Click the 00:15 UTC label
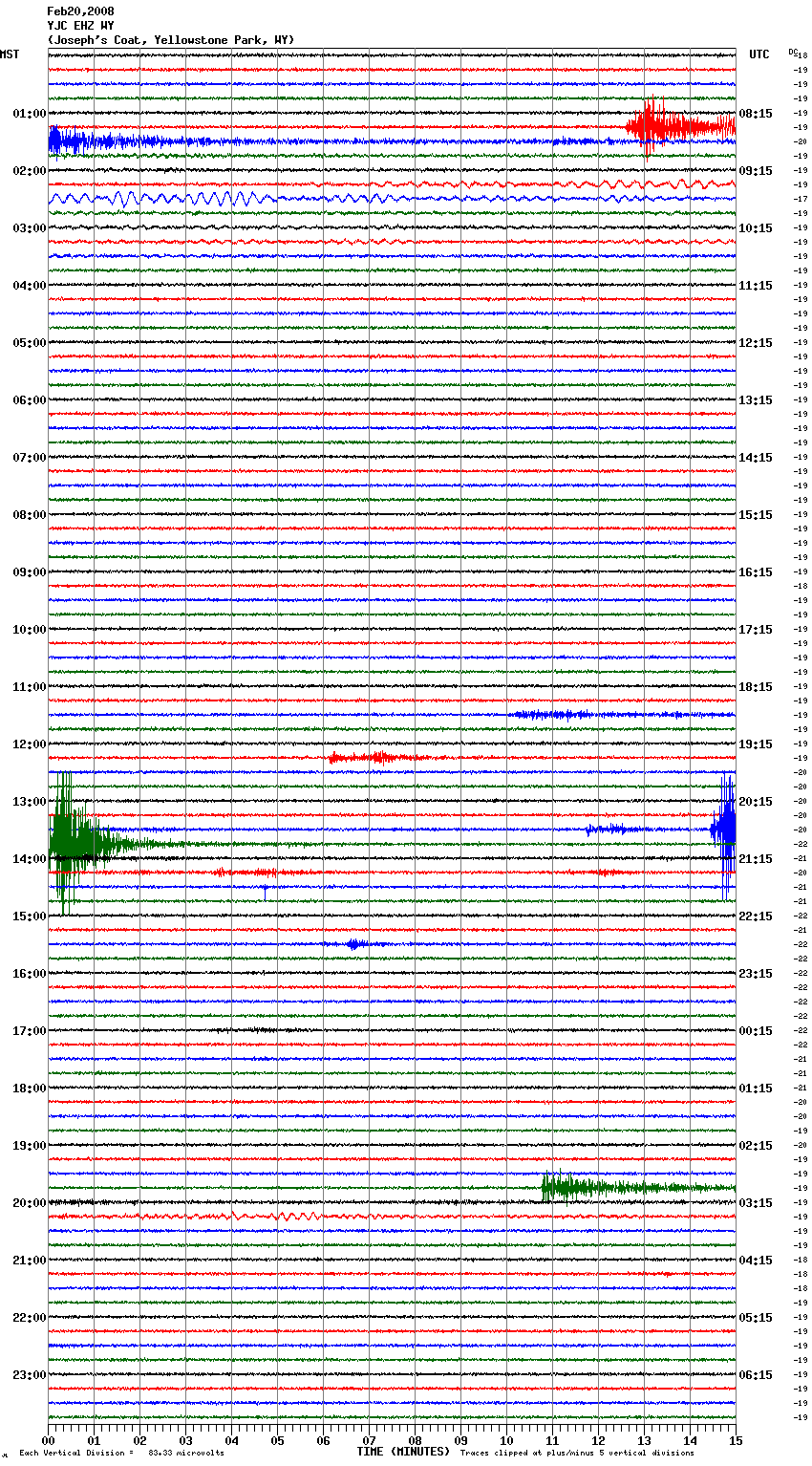 click(756, 1031)
